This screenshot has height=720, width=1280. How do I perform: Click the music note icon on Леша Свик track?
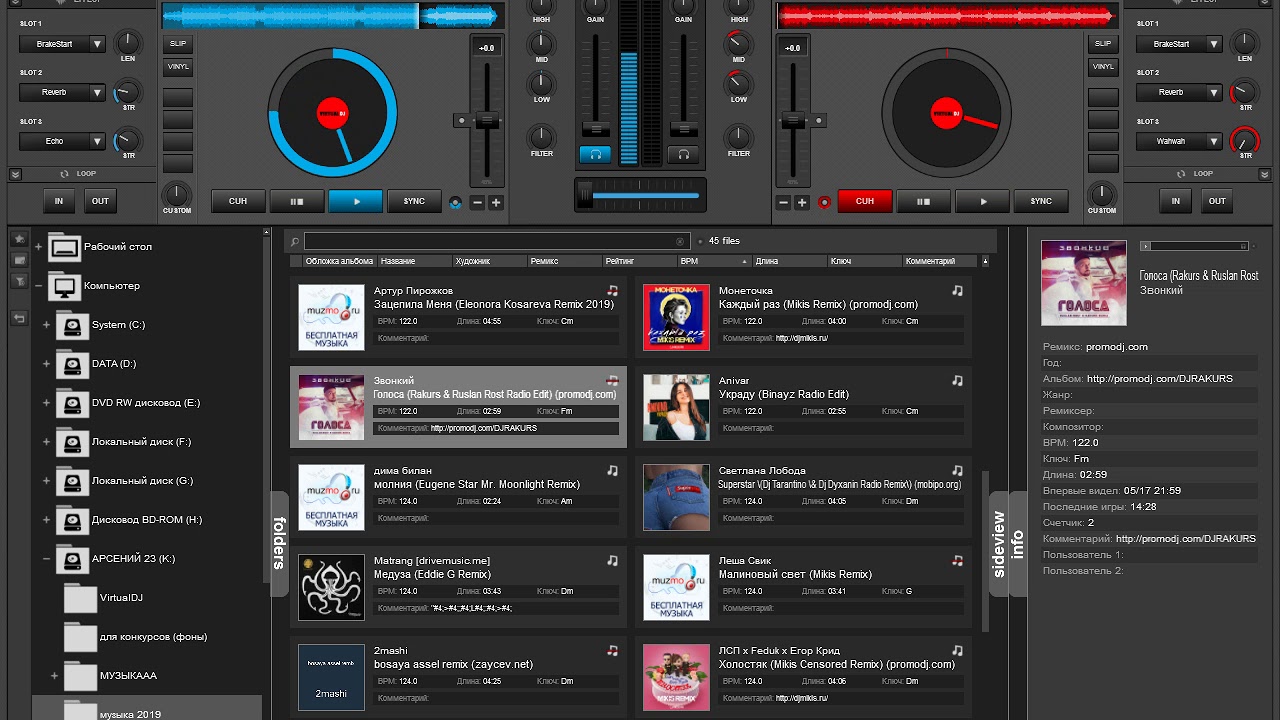pos(957,561)
